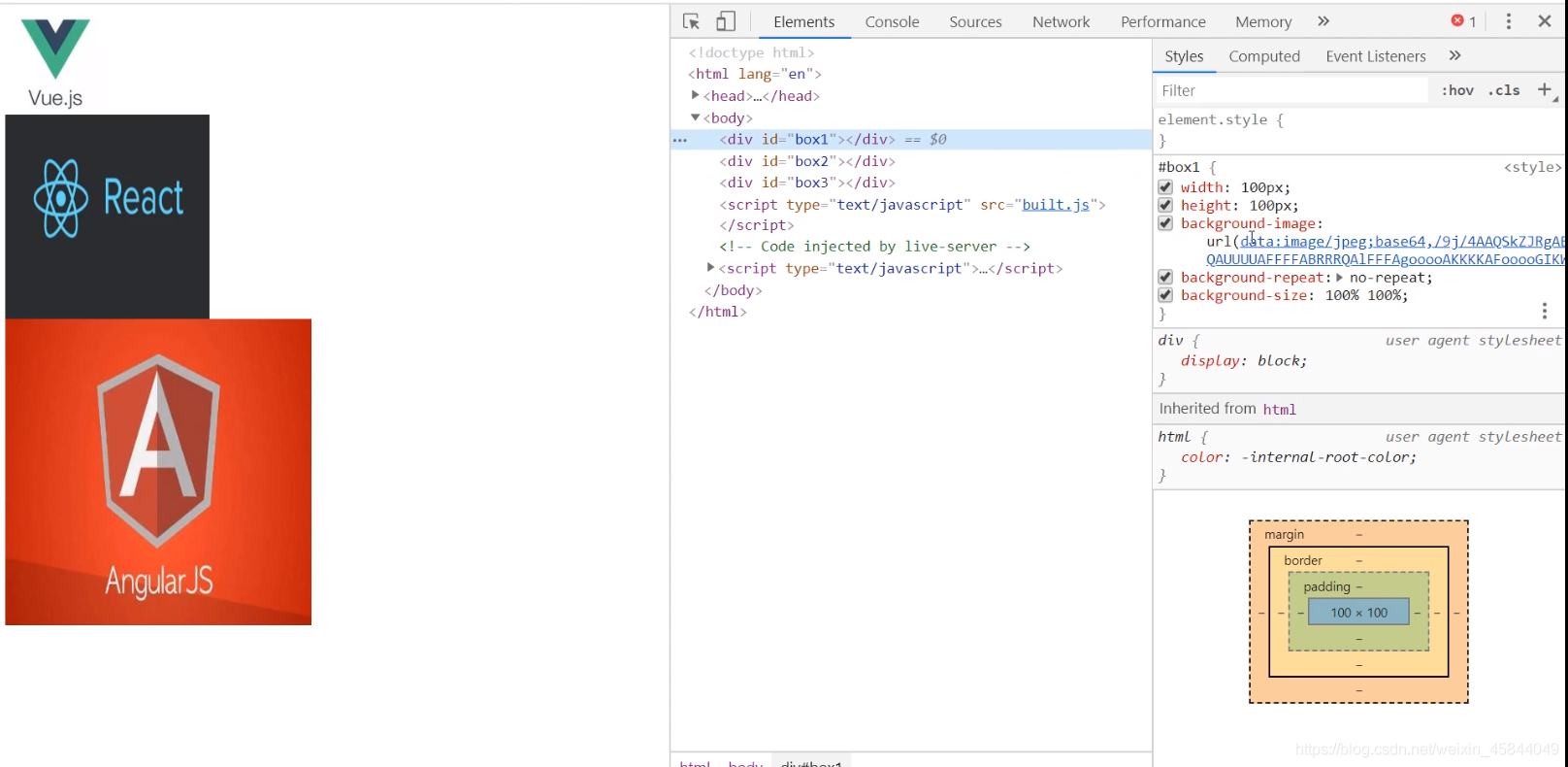
Task: Collapse the body element node
Action: coord(695,117)
